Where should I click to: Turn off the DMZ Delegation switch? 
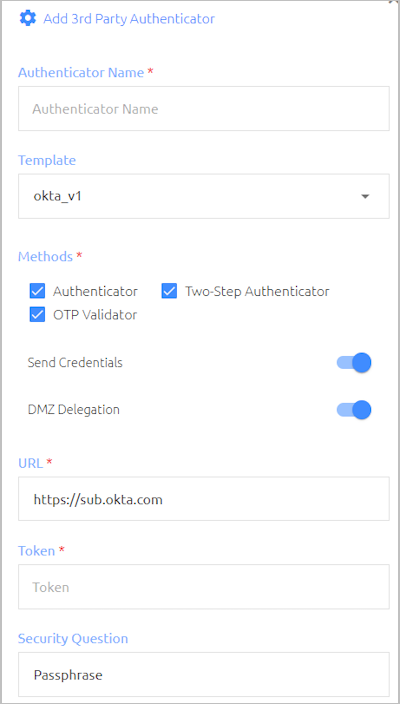pyautogui.click(x=354, y=410)
